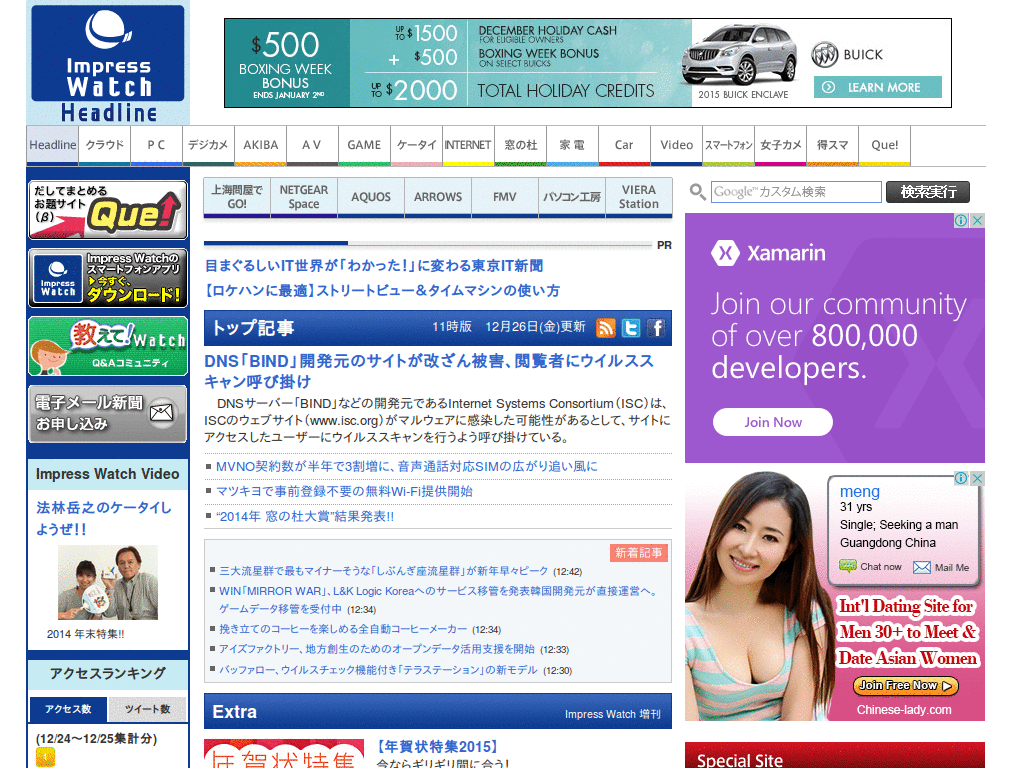
Task: Open the 女子カメ navigation tab
Action: pos(780,146)
